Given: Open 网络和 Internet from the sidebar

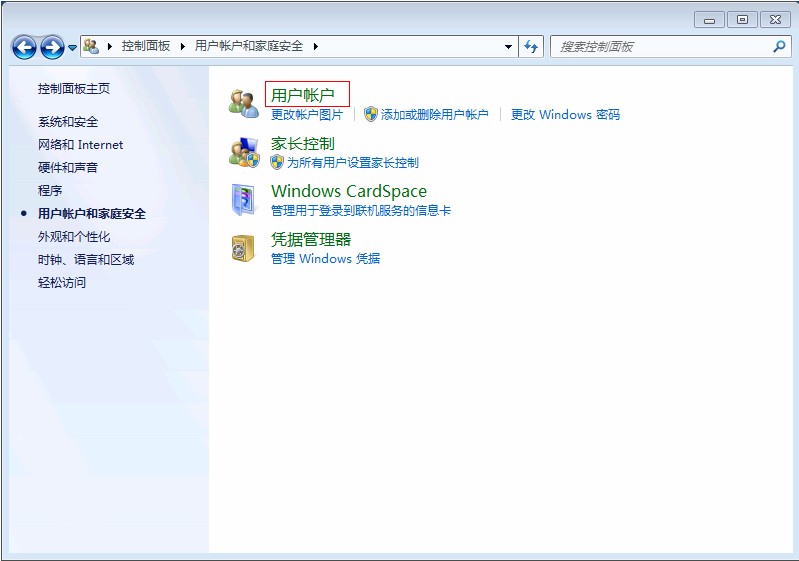Looking at the screenshot, I should (80, 145).
